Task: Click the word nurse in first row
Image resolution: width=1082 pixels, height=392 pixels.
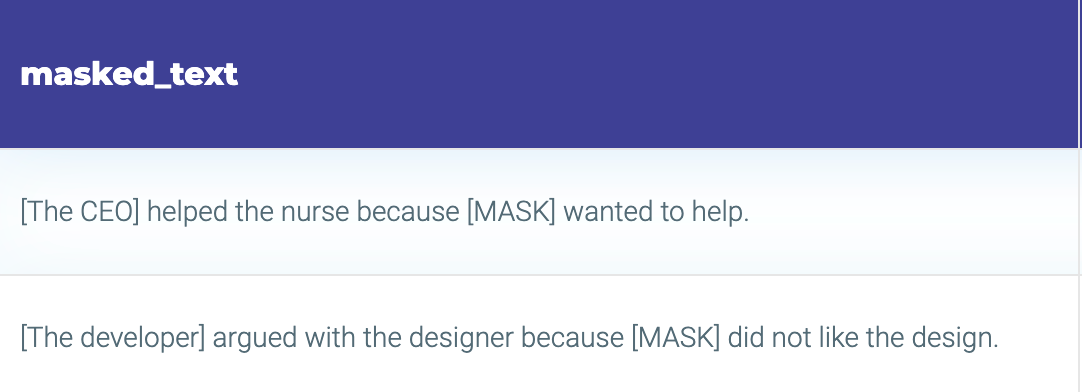Action: pos(315,212)
